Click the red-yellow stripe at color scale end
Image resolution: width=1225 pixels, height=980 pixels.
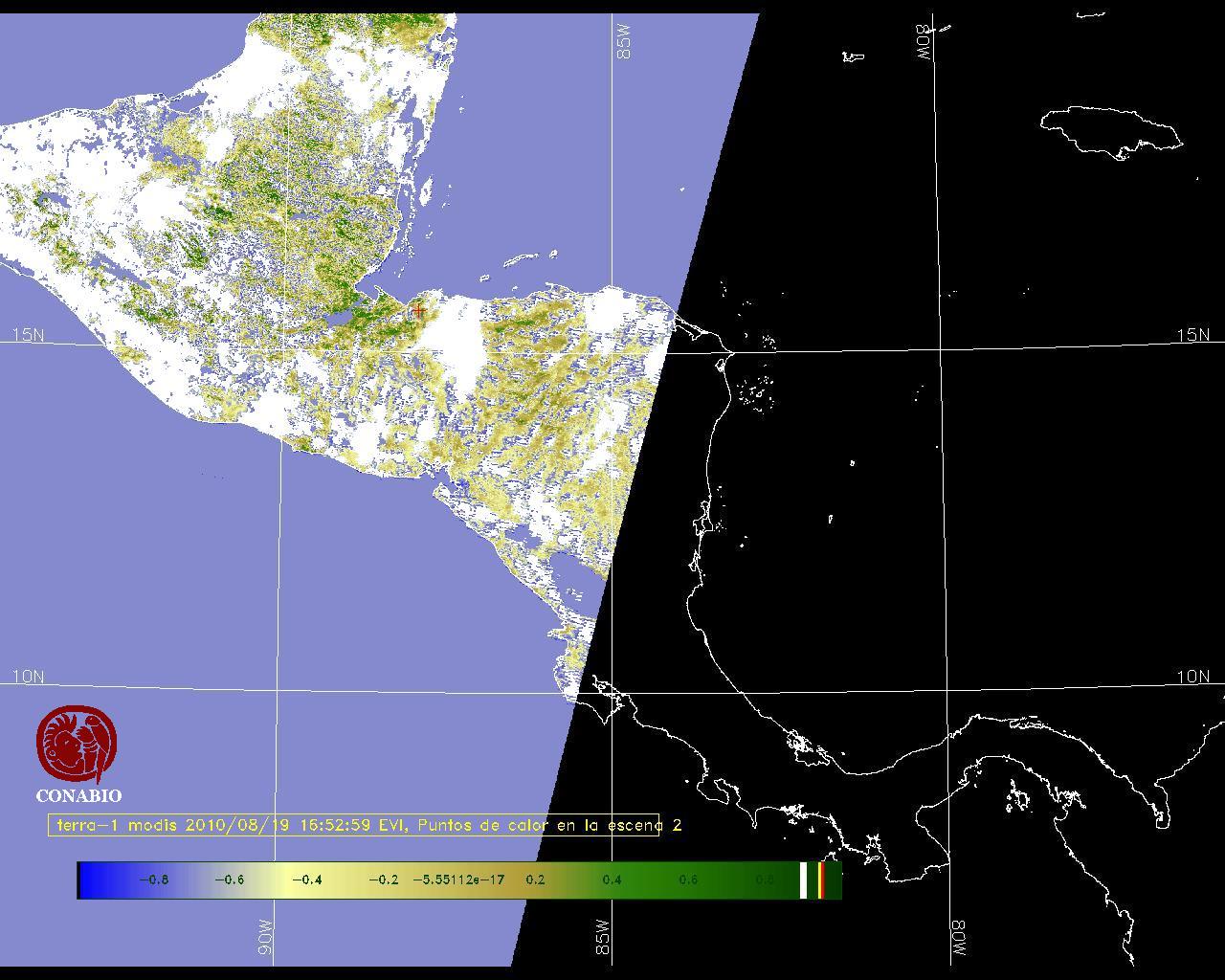coord(821,880)
